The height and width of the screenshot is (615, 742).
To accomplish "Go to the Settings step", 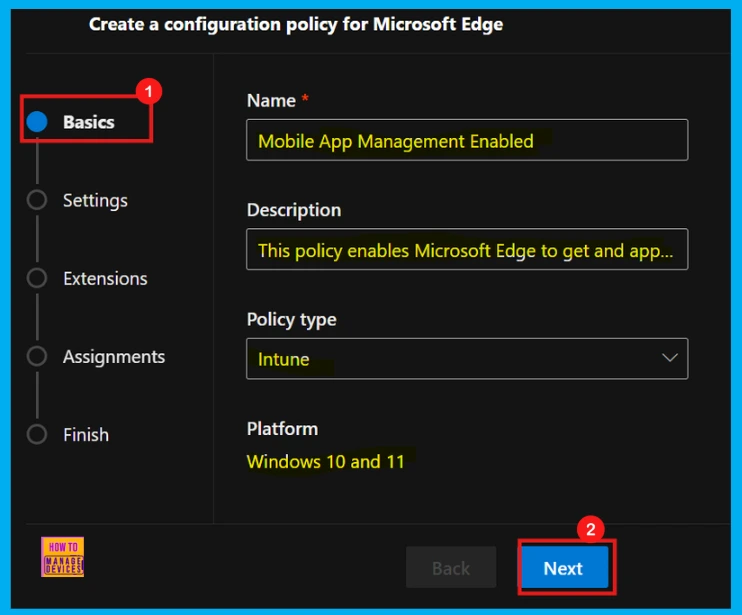I will (x=95, y=201).
